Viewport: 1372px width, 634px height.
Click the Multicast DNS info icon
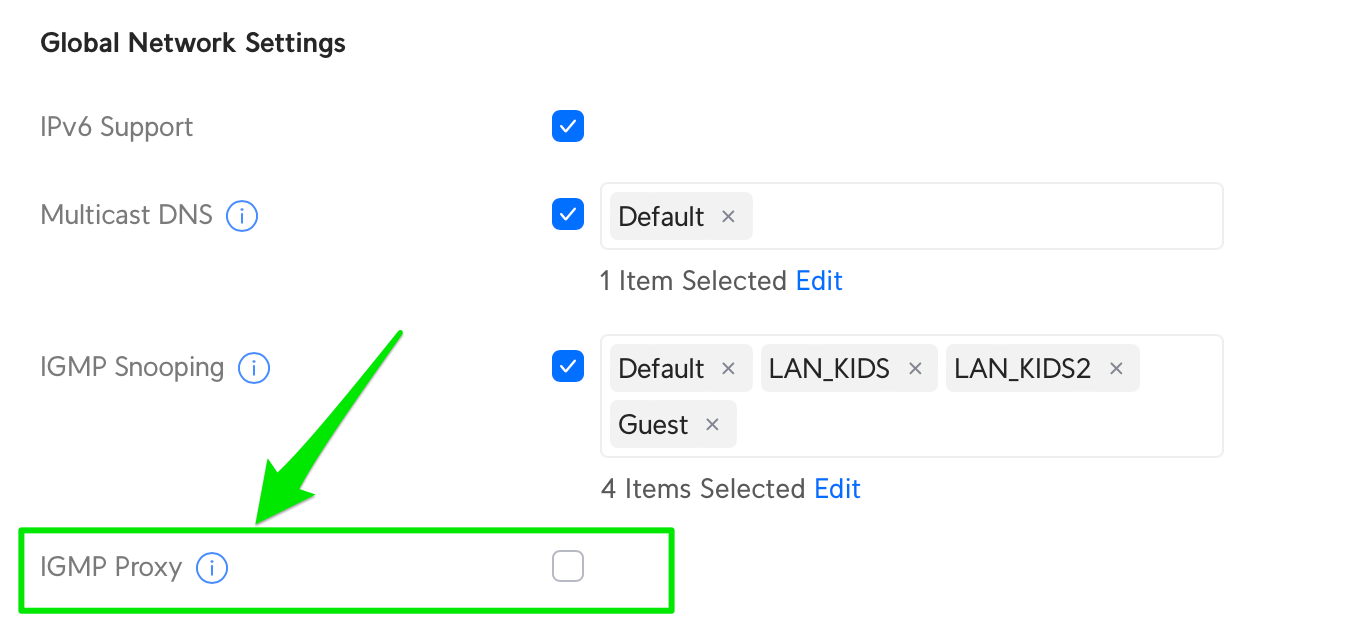242,216
